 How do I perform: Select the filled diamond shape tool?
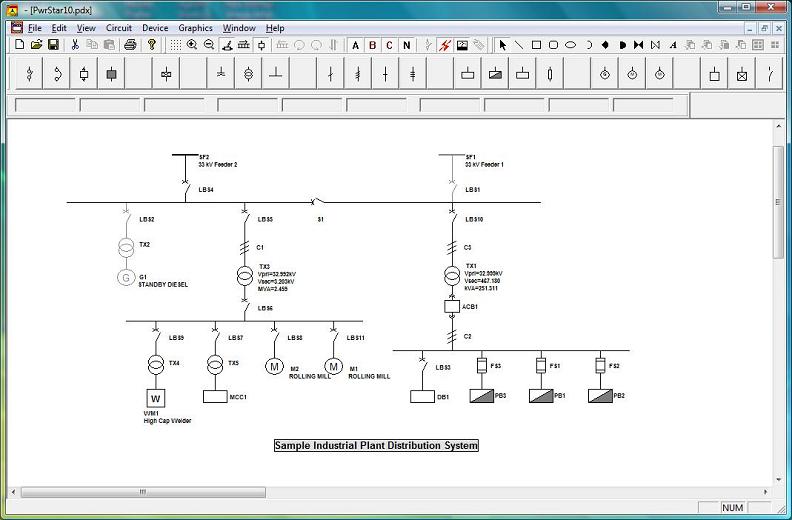point(605,45)
